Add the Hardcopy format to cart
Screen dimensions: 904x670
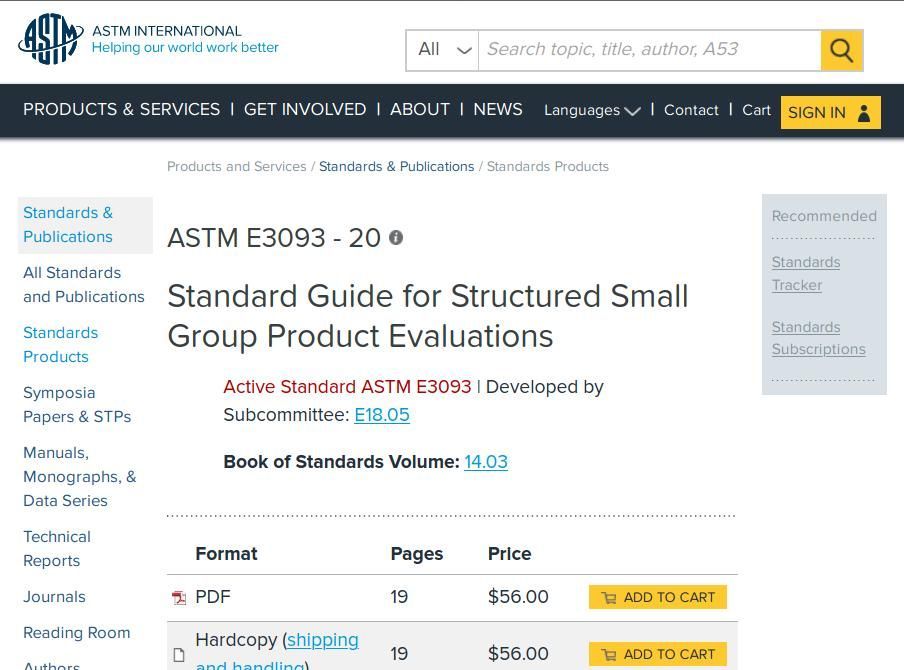(658, 654)
